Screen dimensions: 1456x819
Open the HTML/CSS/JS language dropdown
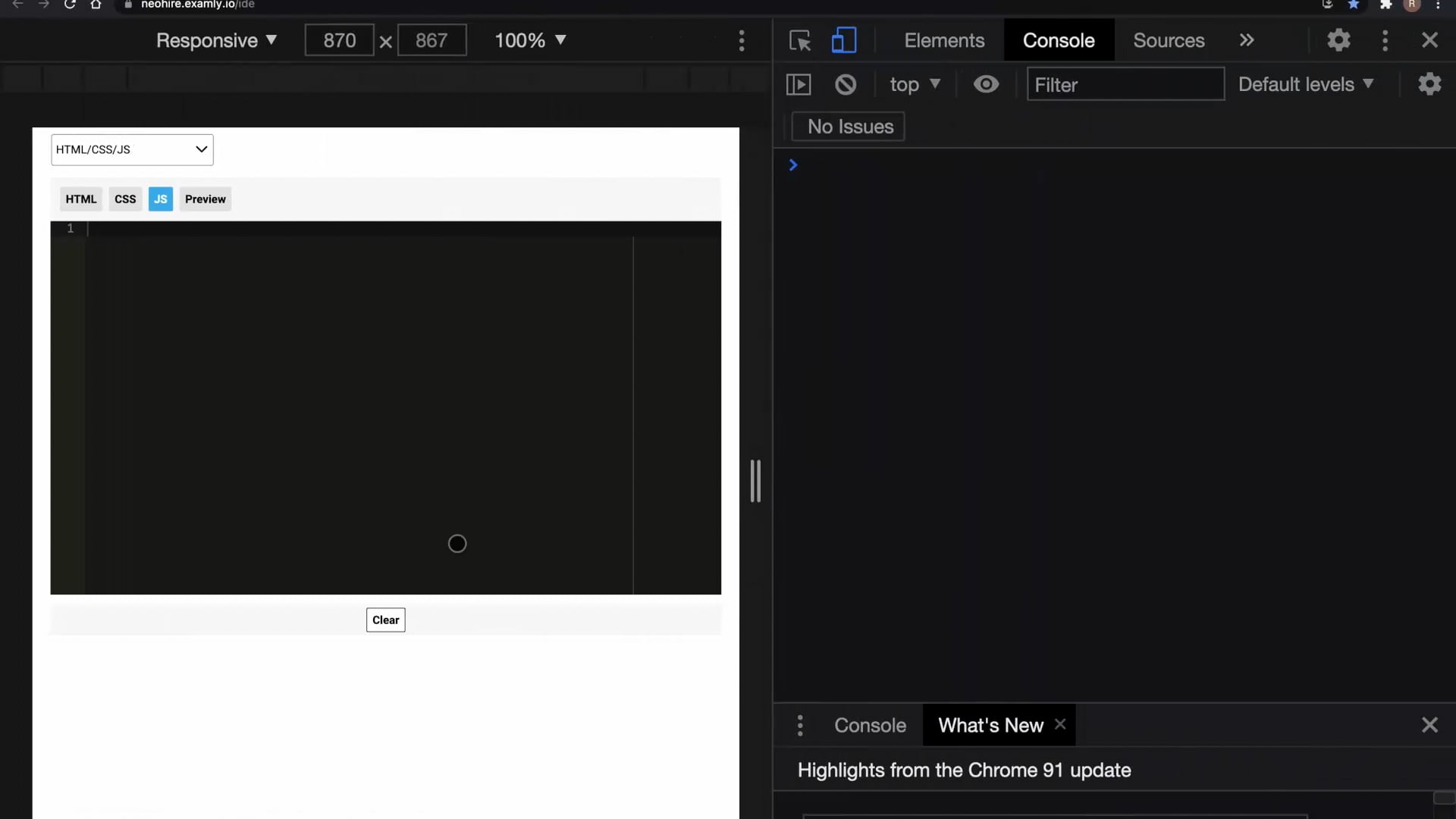tap(131, 149)
